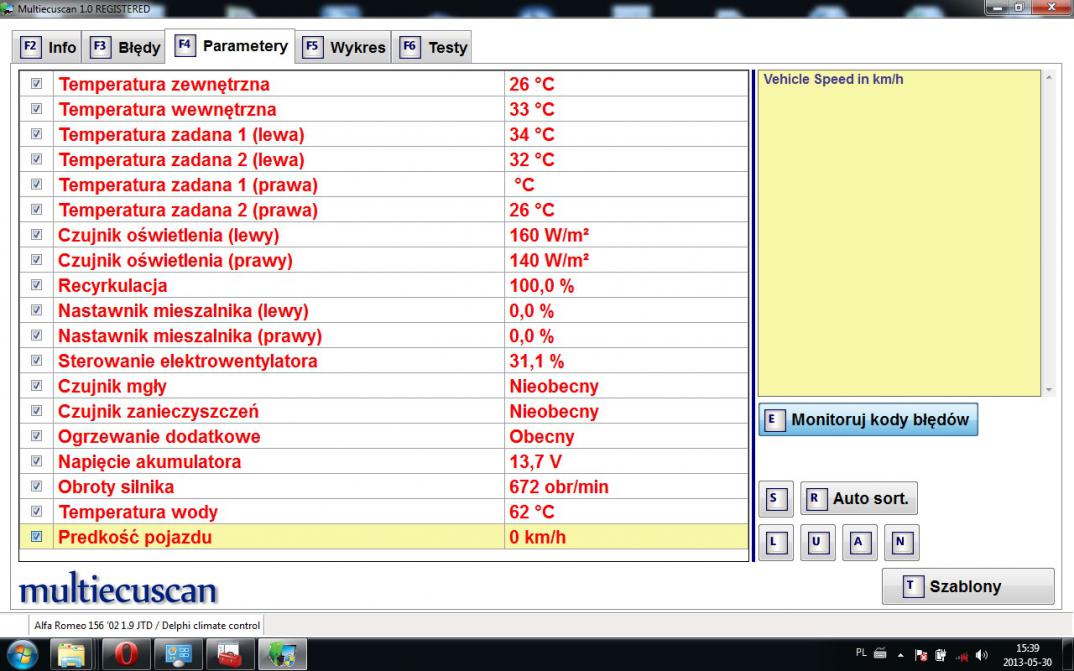Viewport: 1074px width, 671px height.
Task: Toggle Ogrzewanie dodatkowe checkbox
Action: tap(36, 436)
